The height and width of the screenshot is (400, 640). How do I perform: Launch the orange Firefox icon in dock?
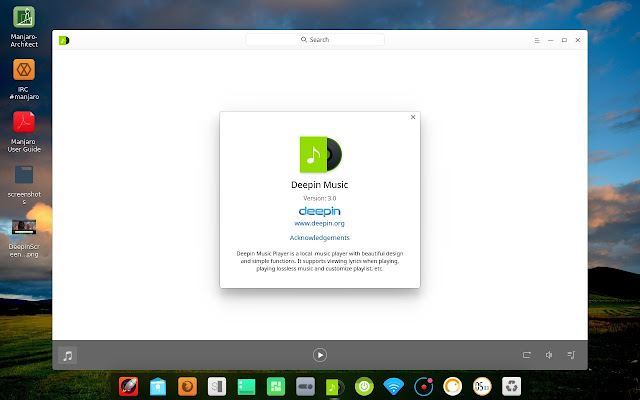coord(187,386)
